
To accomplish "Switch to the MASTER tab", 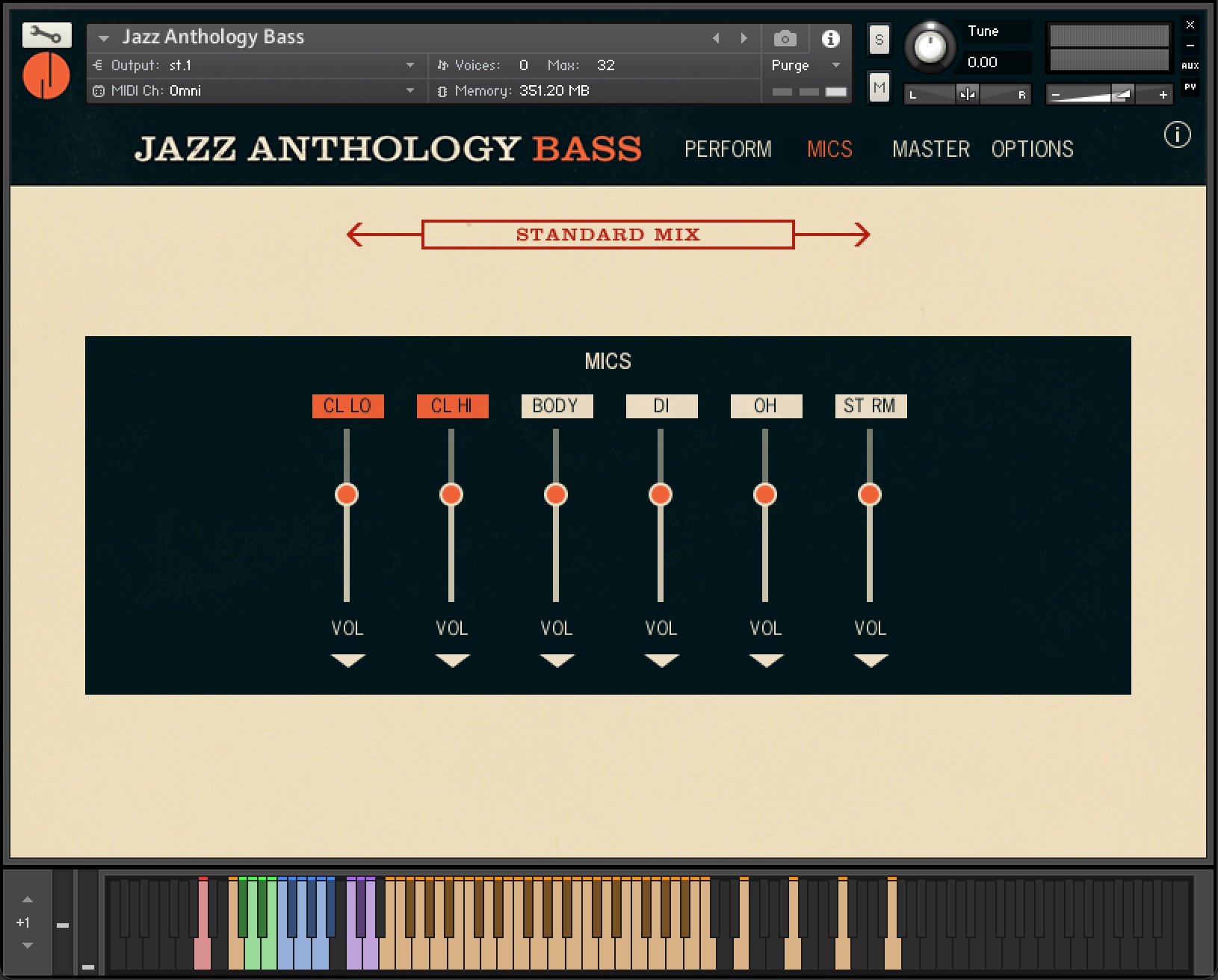I will 930,149.
